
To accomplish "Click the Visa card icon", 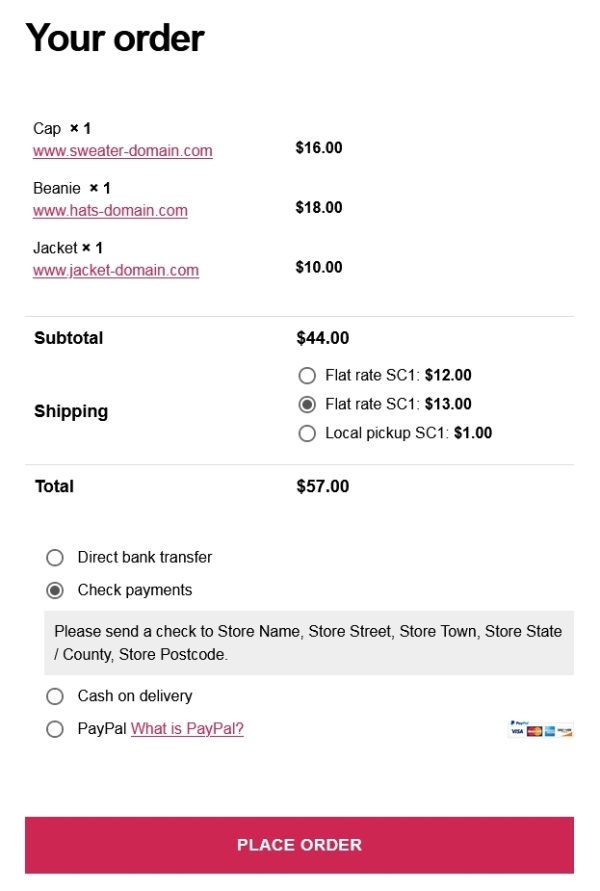I will pos(517,732).
